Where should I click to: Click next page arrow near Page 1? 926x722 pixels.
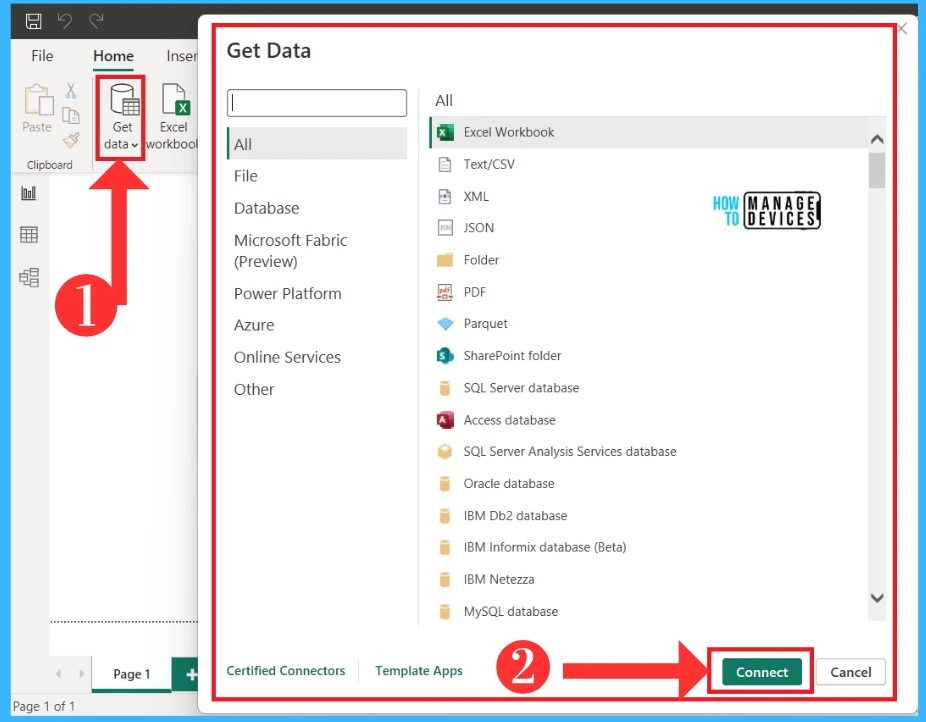click(81, 674)
